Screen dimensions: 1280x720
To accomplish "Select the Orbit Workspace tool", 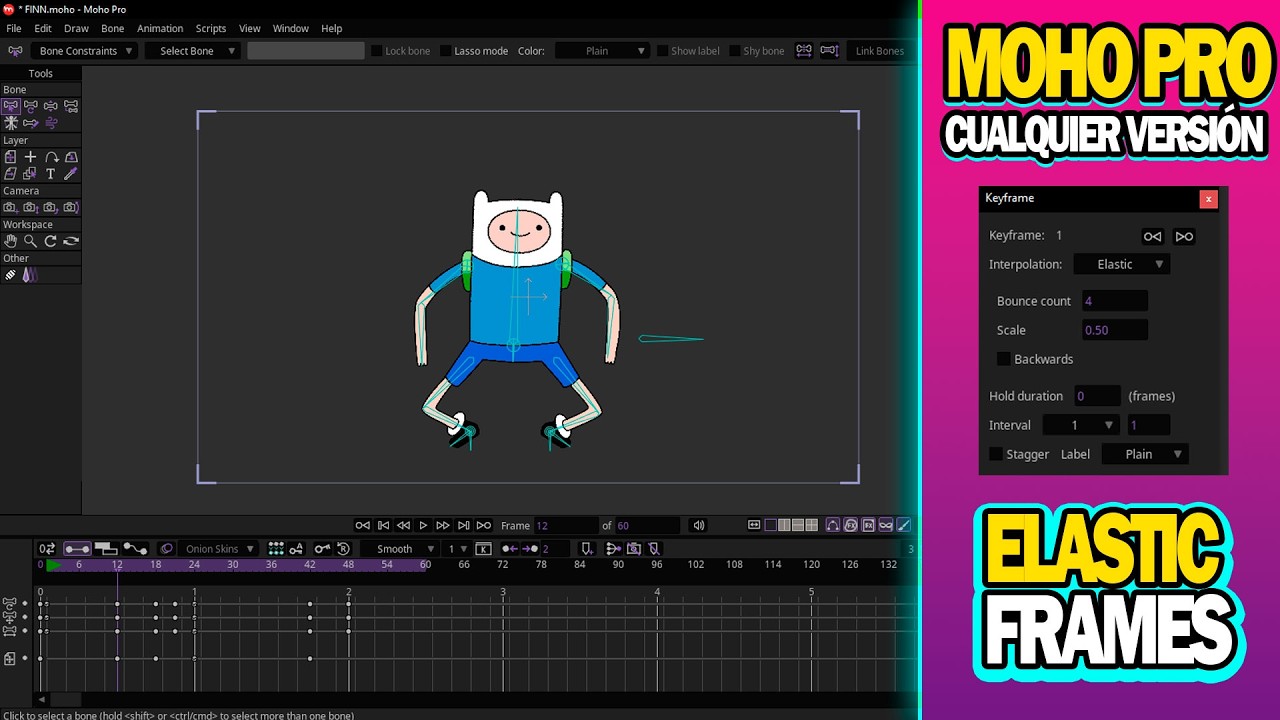I will tap(70, 241).
